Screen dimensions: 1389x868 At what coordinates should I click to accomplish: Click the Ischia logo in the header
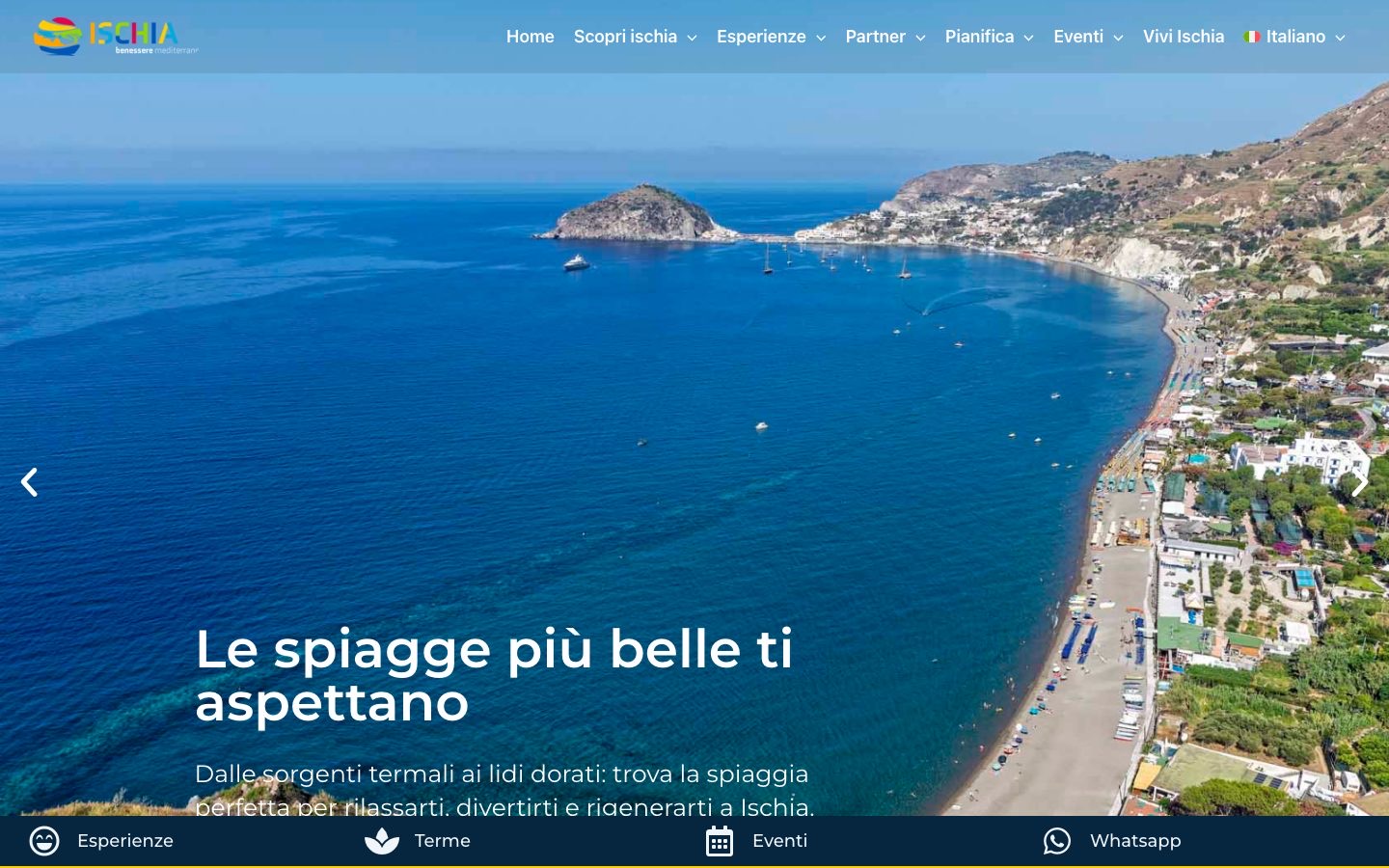pos(116,37)
